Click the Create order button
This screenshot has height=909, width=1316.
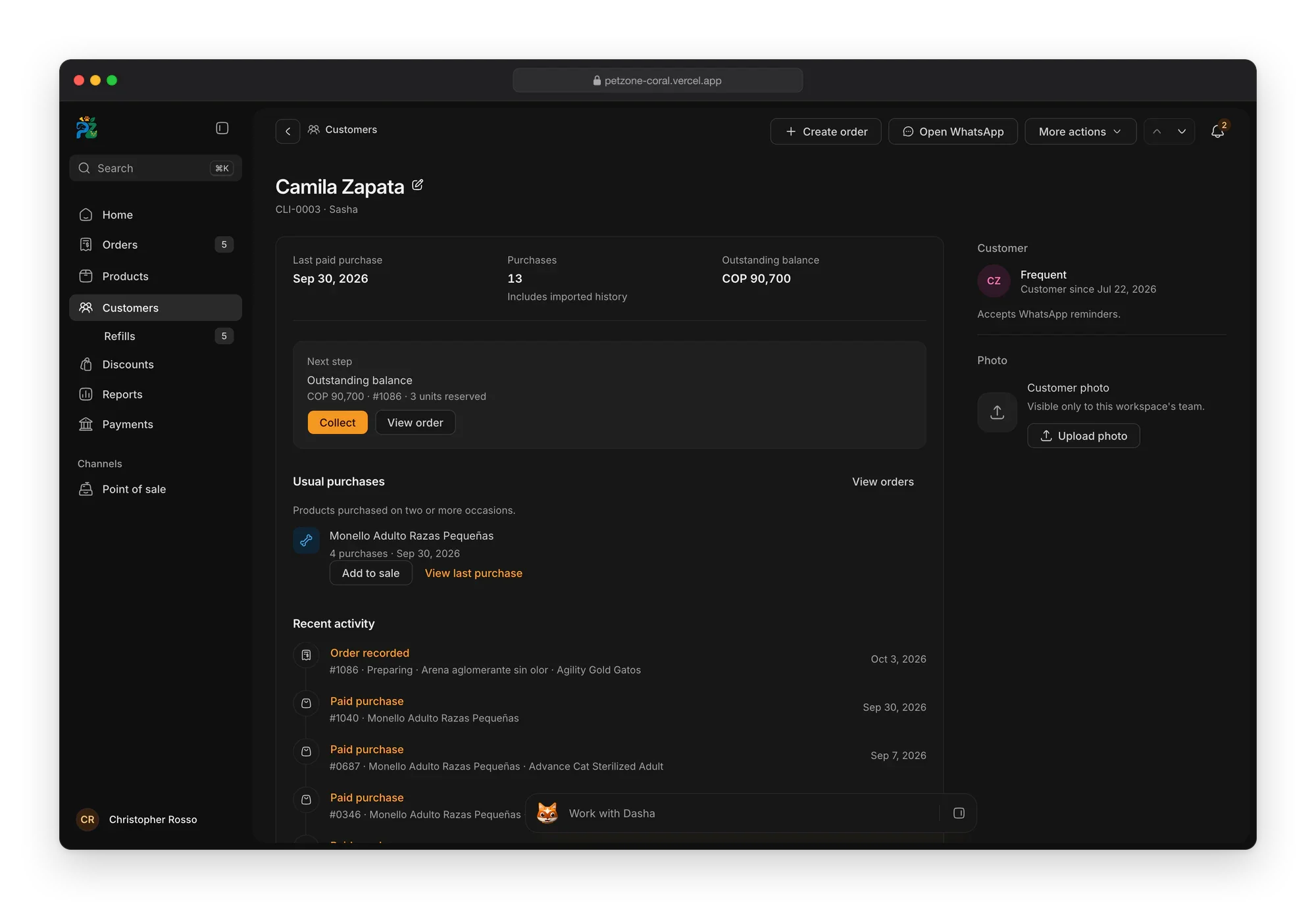(826, 132)
